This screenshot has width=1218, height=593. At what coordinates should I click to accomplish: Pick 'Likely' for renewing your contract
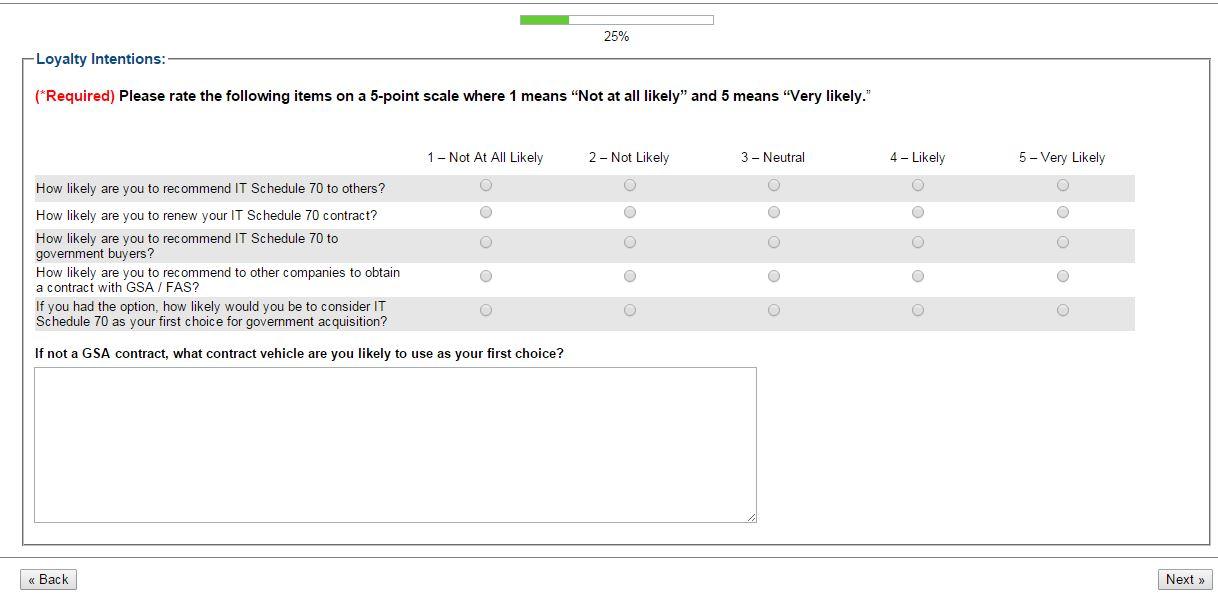tap(918, 212)
